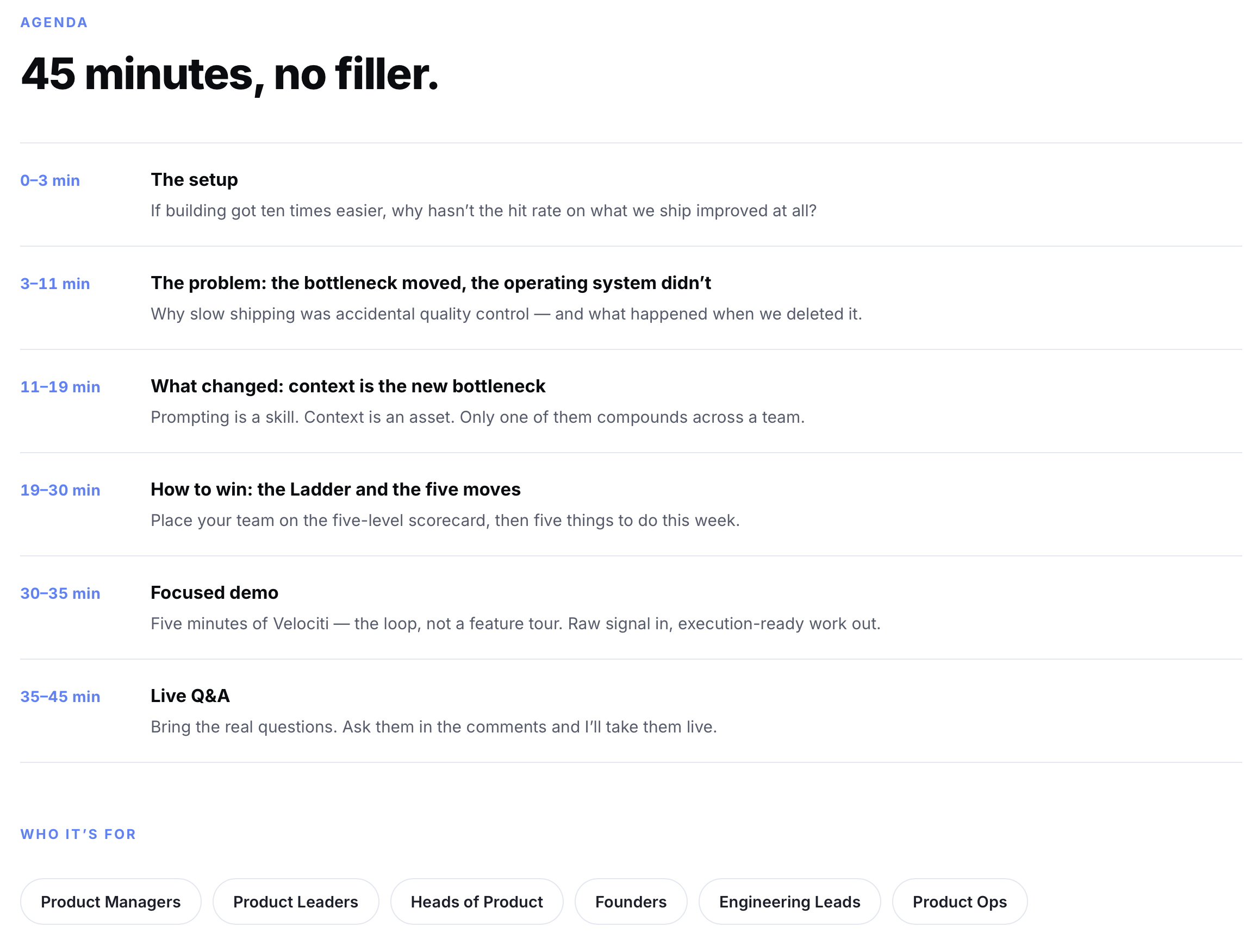Viewport: 1258px width, 952px height.
Task: Click the Product Managers pill tag
Action: point(110,901)
